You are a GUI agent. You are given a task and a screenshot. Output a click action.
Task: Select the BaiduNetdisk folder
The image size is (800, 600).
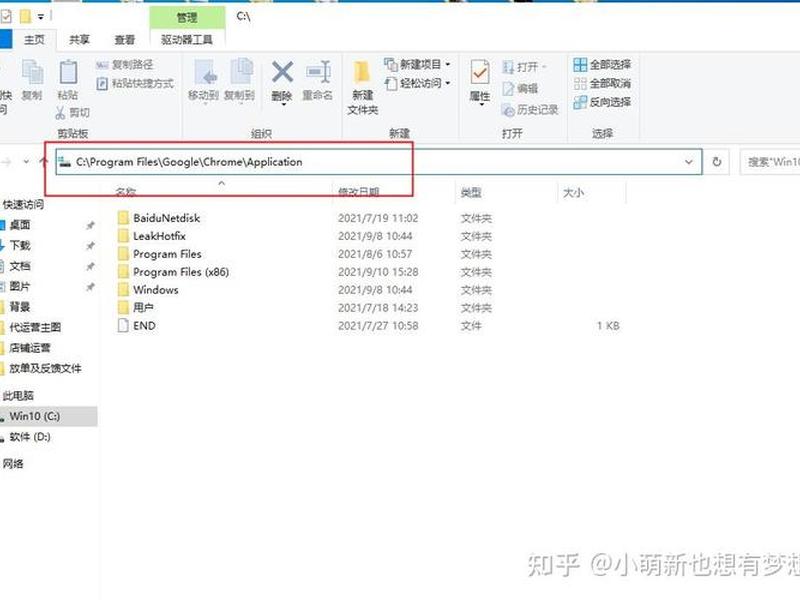coord(166,218)
